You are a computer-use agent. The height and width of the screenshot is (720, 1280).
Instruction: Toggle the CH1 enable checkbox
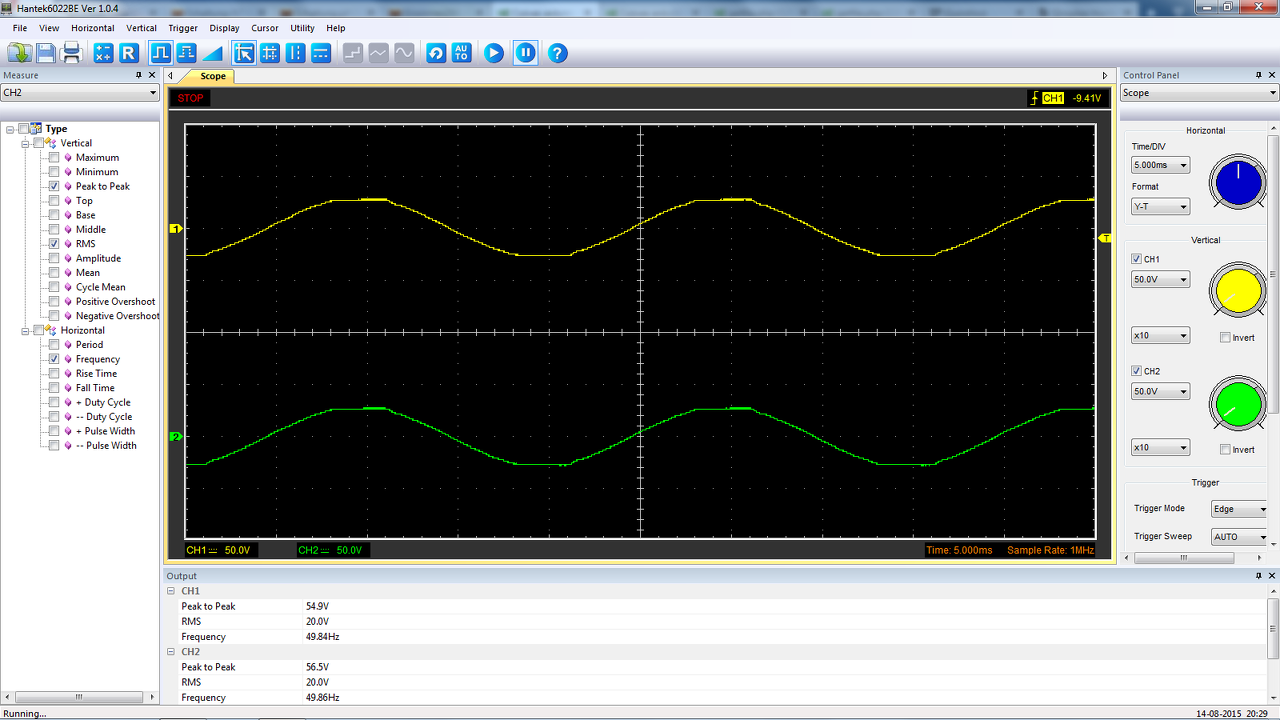(1136, 259)
